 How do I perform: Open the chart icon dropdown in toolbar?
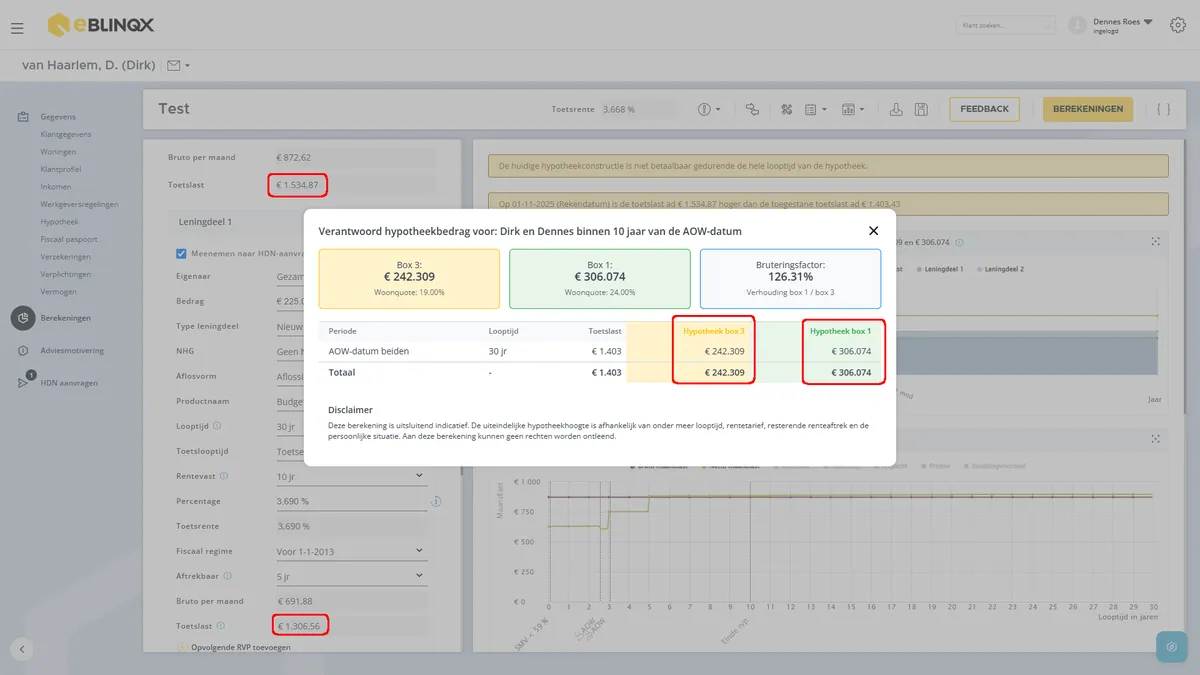click(x=853, y=109)
